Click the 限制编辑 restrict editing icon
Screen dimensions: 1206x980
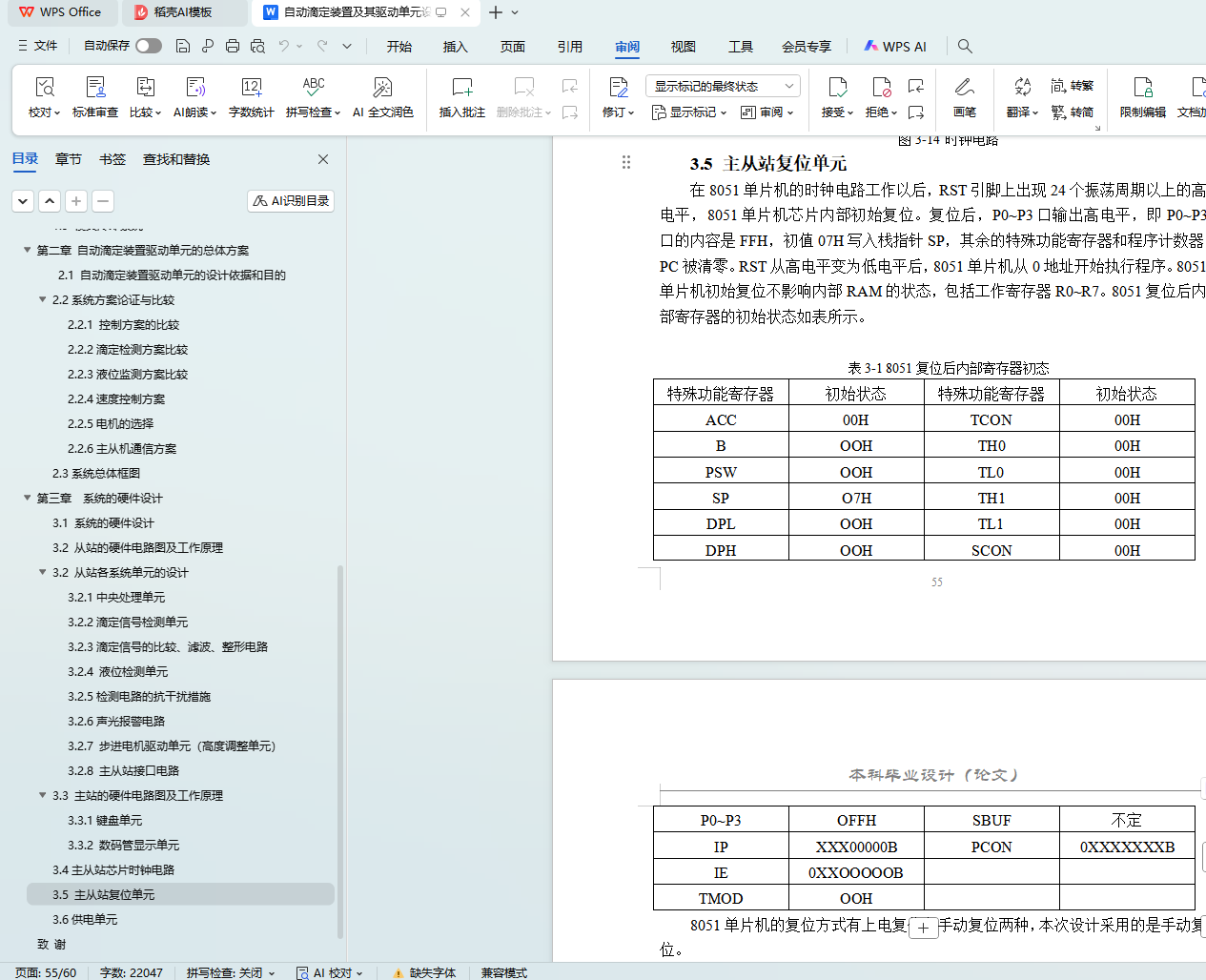tap(1142, 88)
